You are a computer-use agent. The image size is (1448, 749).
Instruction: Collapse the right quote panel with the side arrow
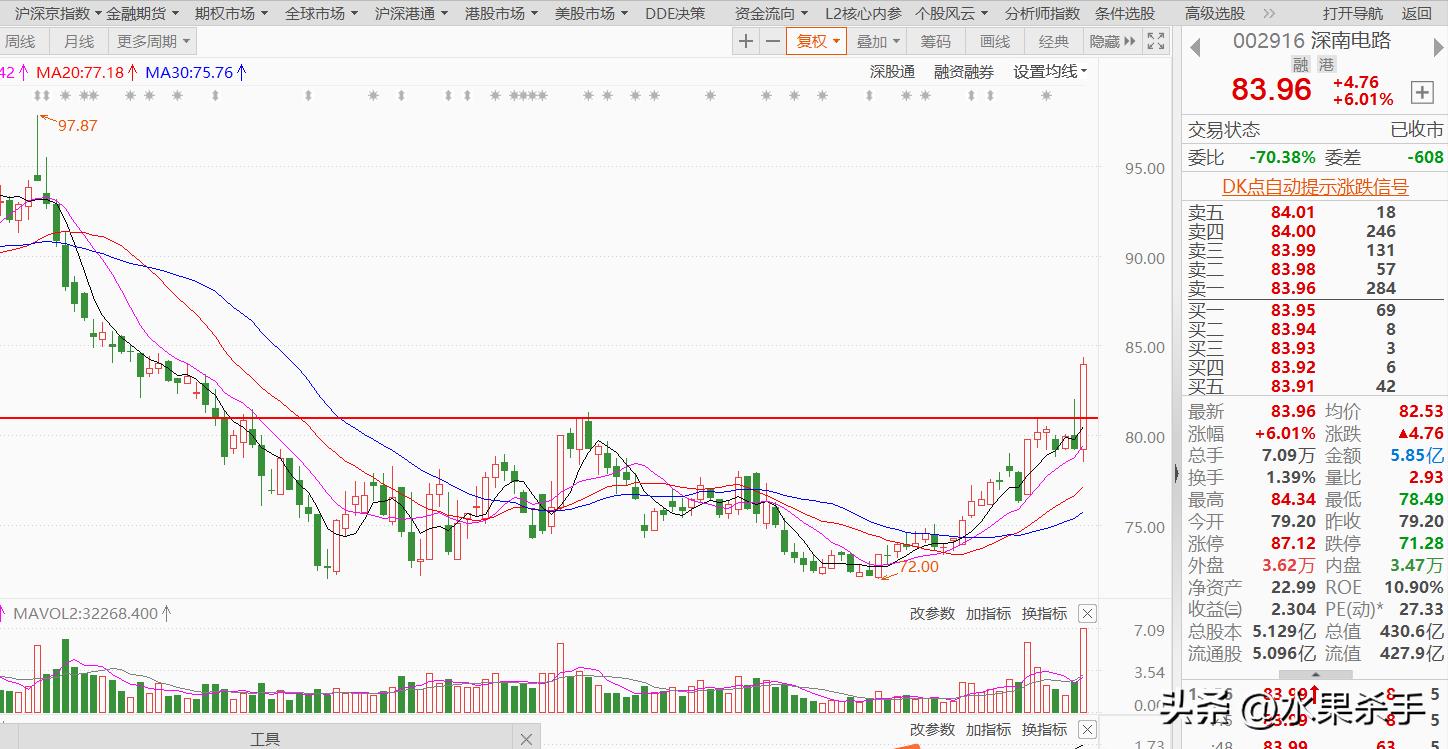[1177, 473]
